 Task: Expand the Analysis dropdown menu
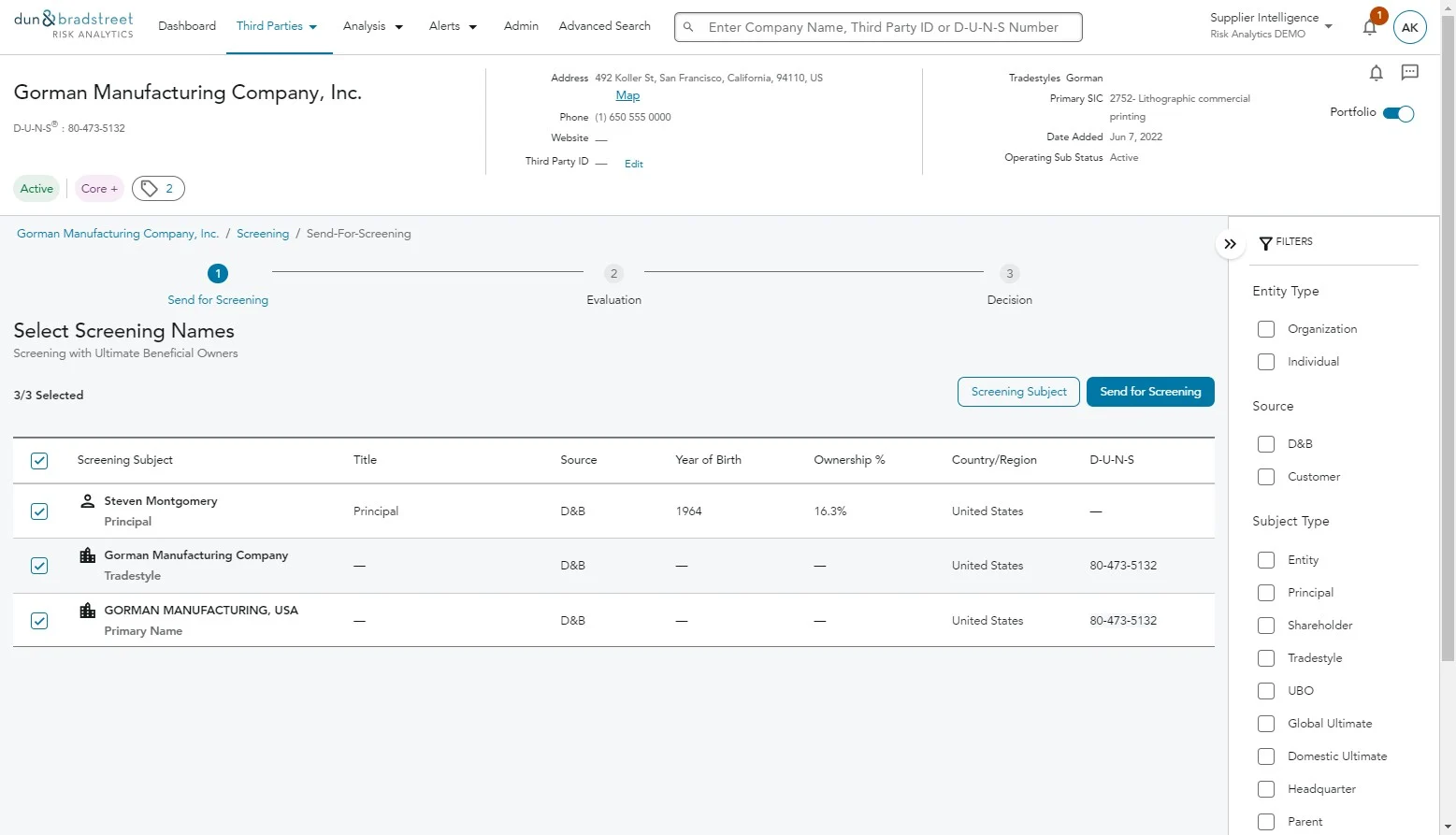tap(373, 26)
